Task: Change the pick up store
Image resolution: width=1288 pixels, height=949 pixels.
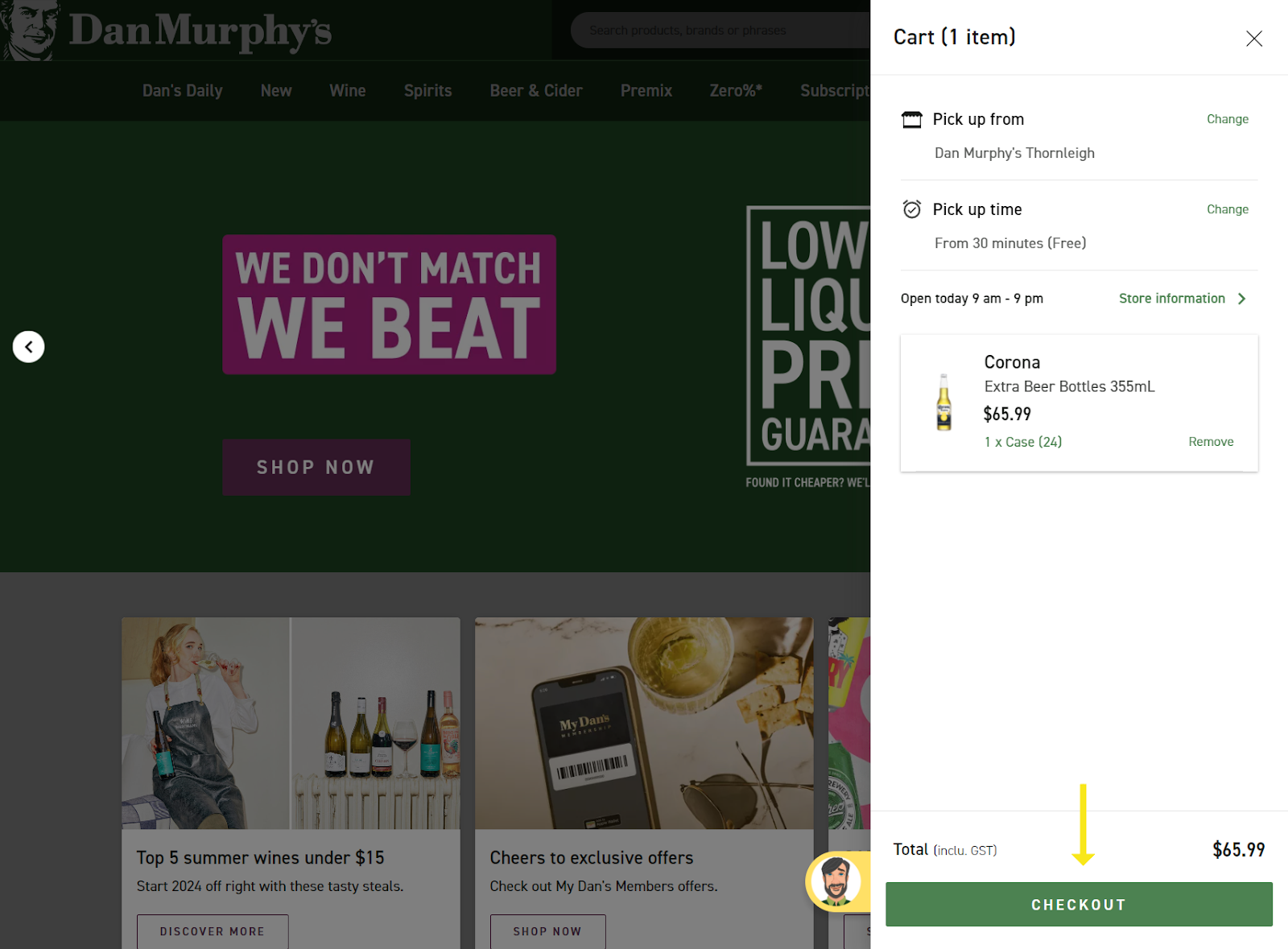Action: (1227, 119)
